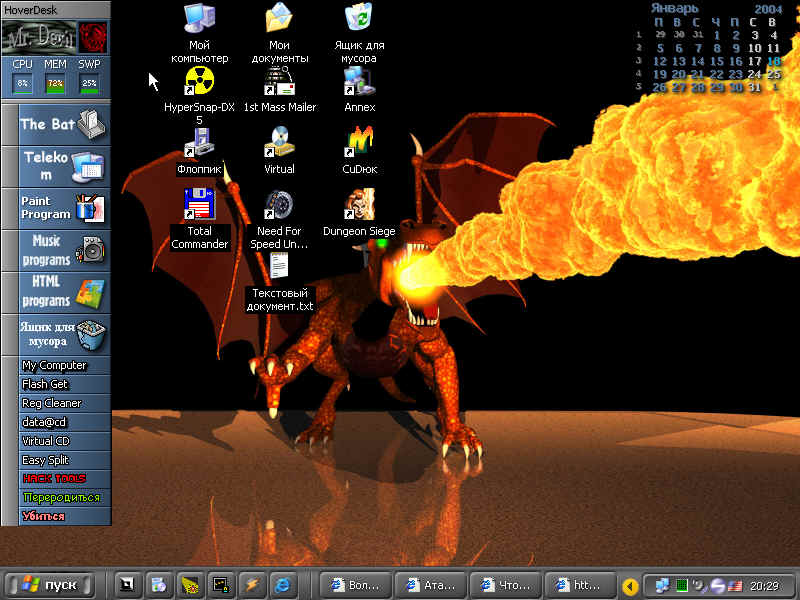Screen dimensions: 800x600
Task: Select Reg Cleaner in HoverDesk list
Action: pos(64,403)
